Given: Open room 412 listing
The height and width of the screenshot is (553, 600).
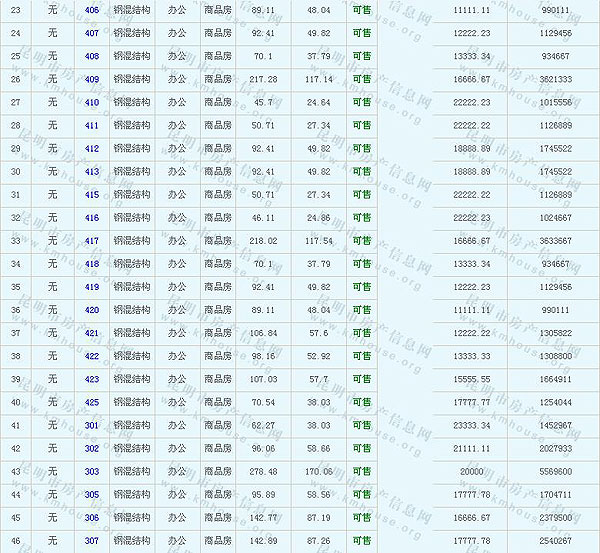Looking at the screenshot, I should tap(92, 148).
